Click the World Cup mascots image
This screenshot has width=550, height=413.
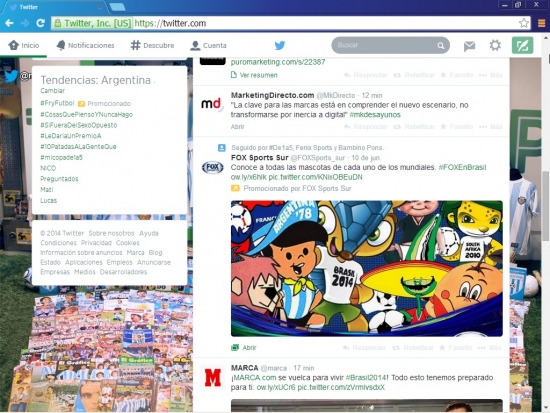click(367, 268)
